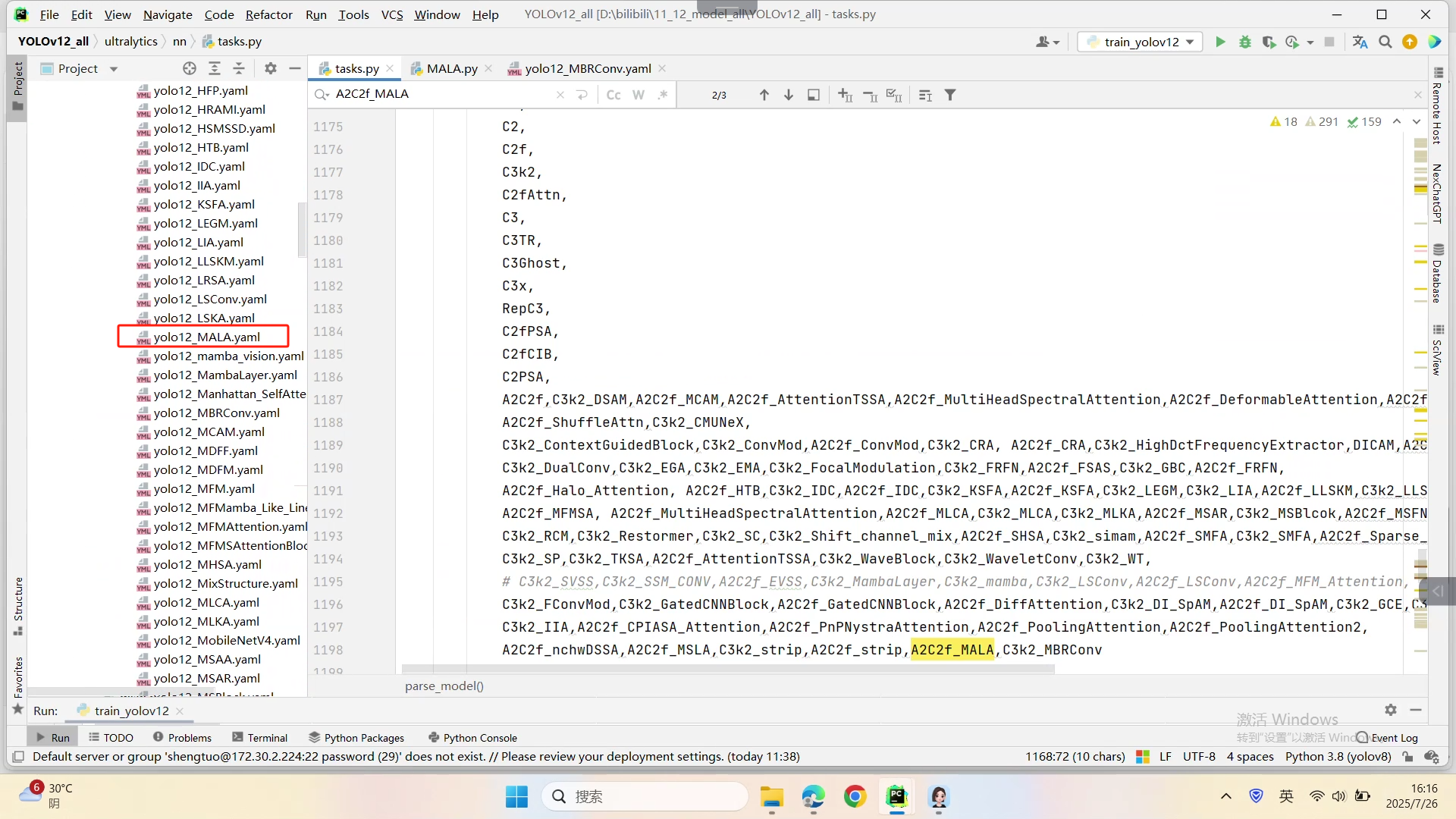Click the warnings count 291 indicator

tap(1322, 121)
